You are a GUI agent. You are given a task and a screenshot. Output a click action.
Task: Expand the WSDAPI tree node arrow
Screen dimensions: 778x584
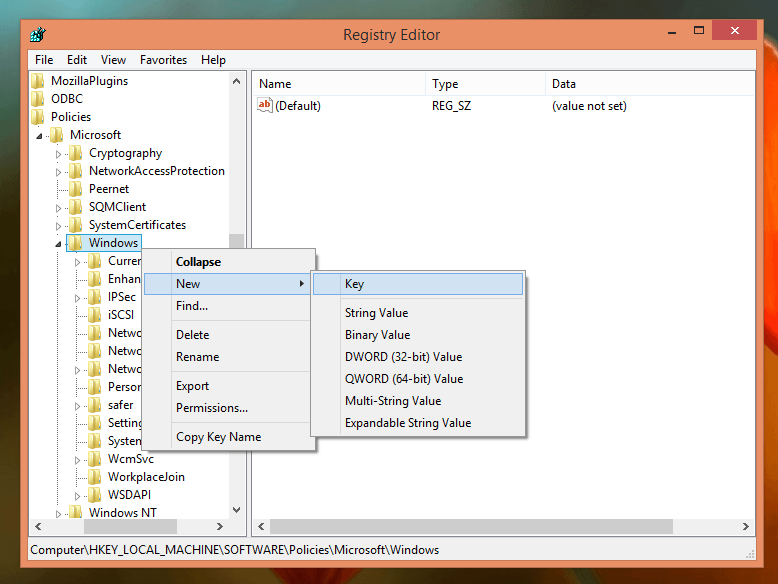point(78,495)
